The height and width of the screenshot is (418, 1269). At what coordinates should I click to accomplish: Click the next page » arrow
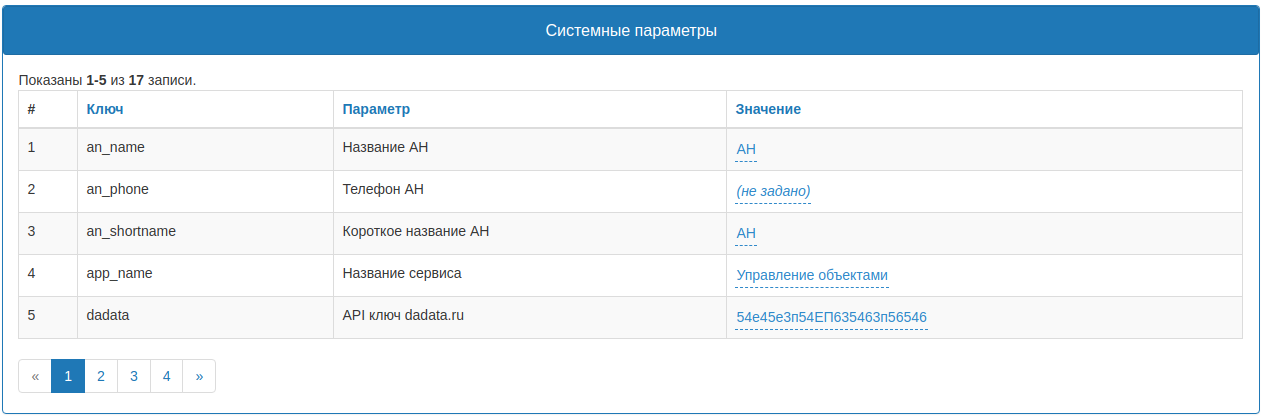[199, 376]
